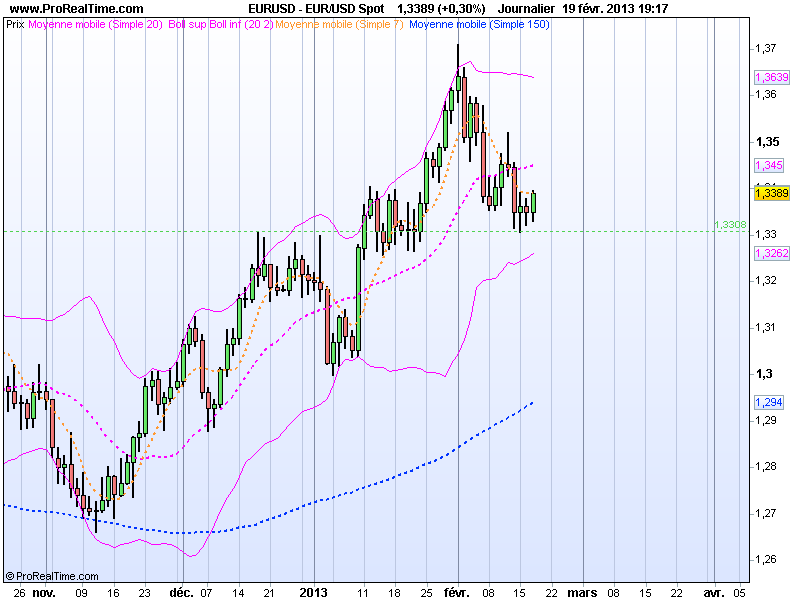800x600 pixels.
Task: Click the 05 date label after avr.
Action: tap(740, 593)
